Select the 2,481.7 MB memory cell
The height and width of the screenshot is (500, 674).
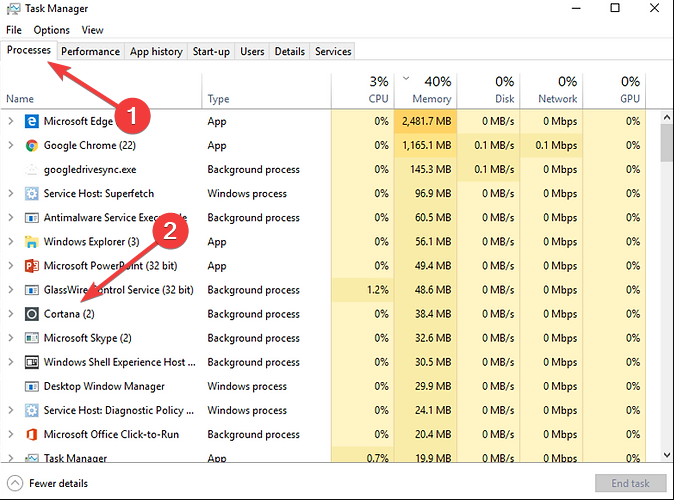426,121
